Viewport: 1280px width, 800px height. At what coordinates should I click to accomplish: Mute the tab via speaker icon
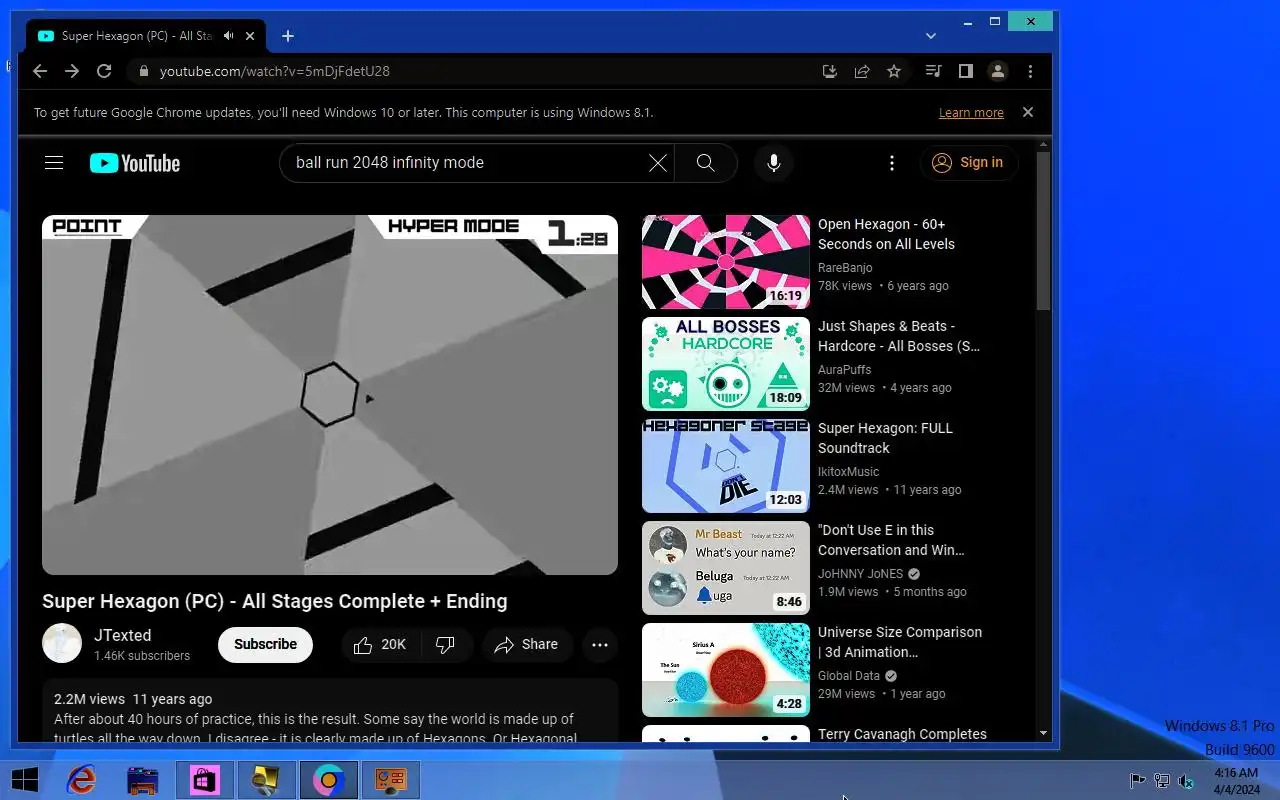coord(228,36)
